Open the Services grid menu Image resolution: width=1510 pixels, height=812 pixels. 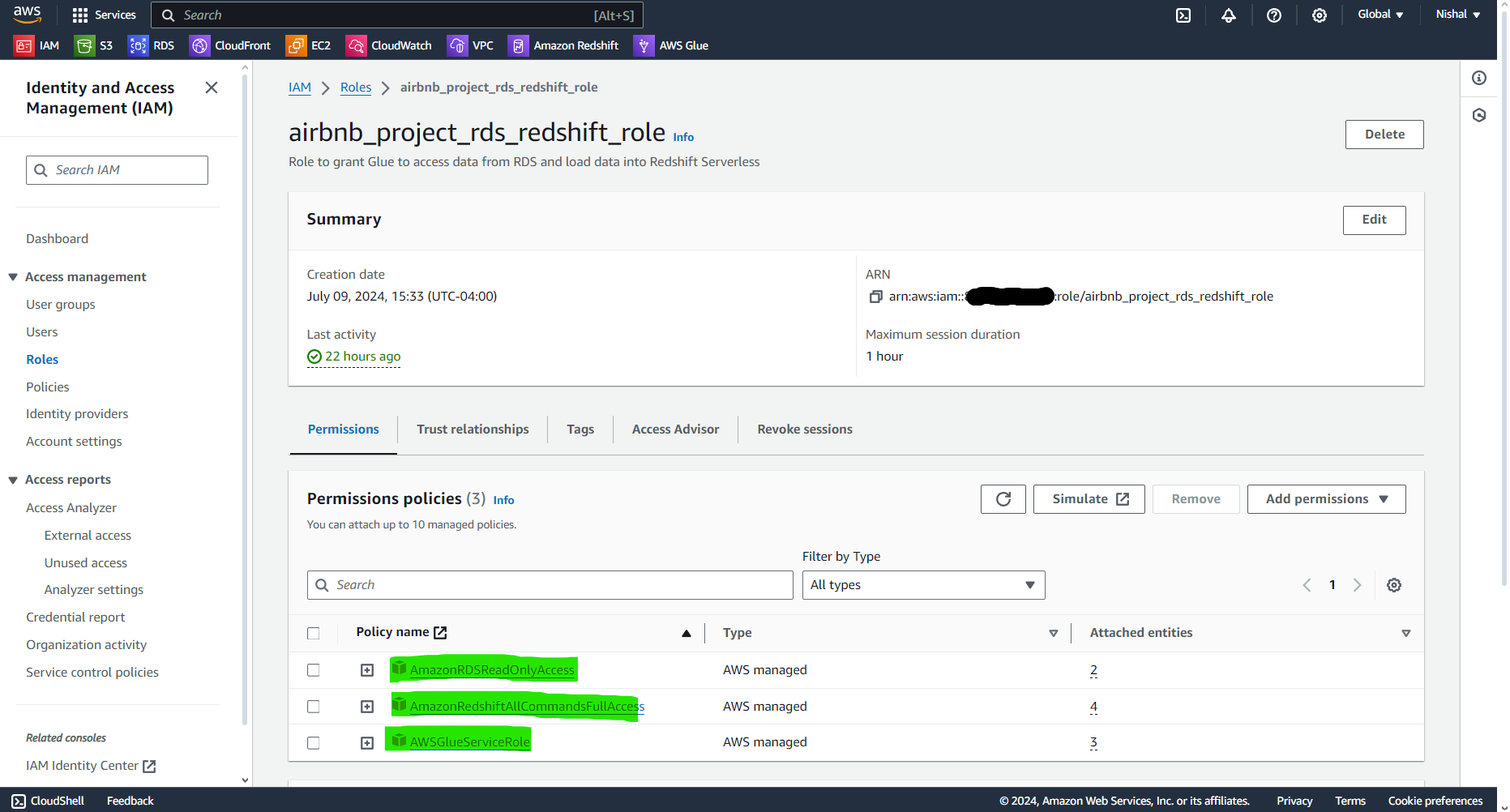point(104,15)
